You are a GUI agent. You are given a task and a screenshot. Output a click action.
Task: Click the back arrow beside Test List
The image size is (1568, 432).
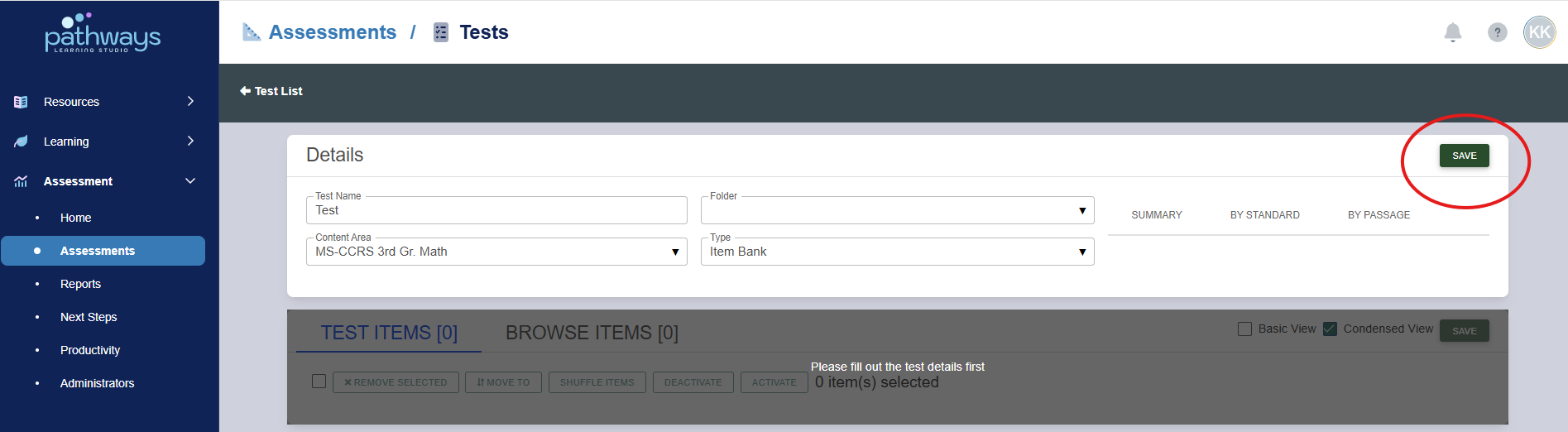tap(245, 91)
